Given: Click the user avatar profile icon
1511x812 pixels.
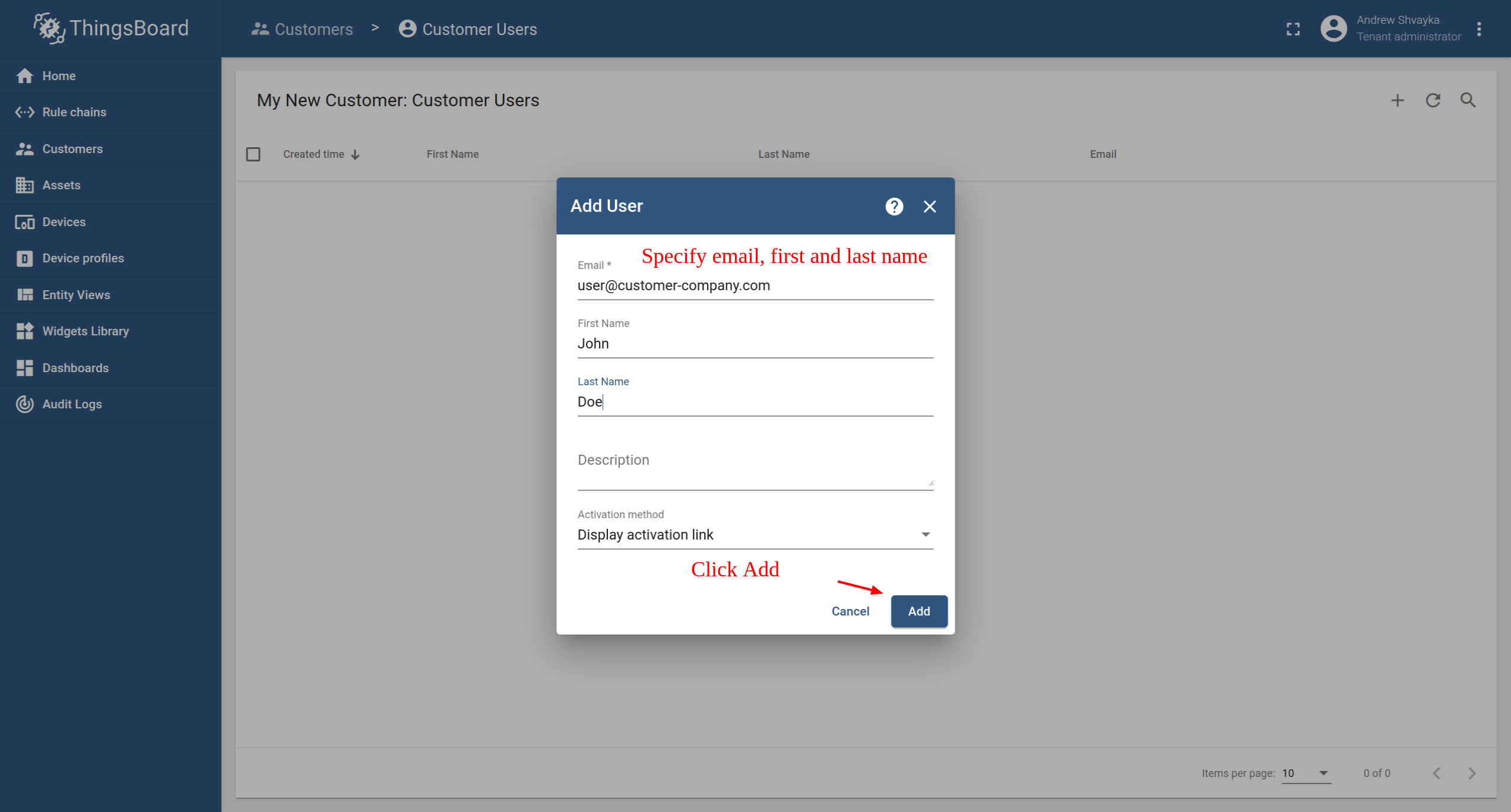Looking at the screenshot, I should click(x=1333, y=28).
